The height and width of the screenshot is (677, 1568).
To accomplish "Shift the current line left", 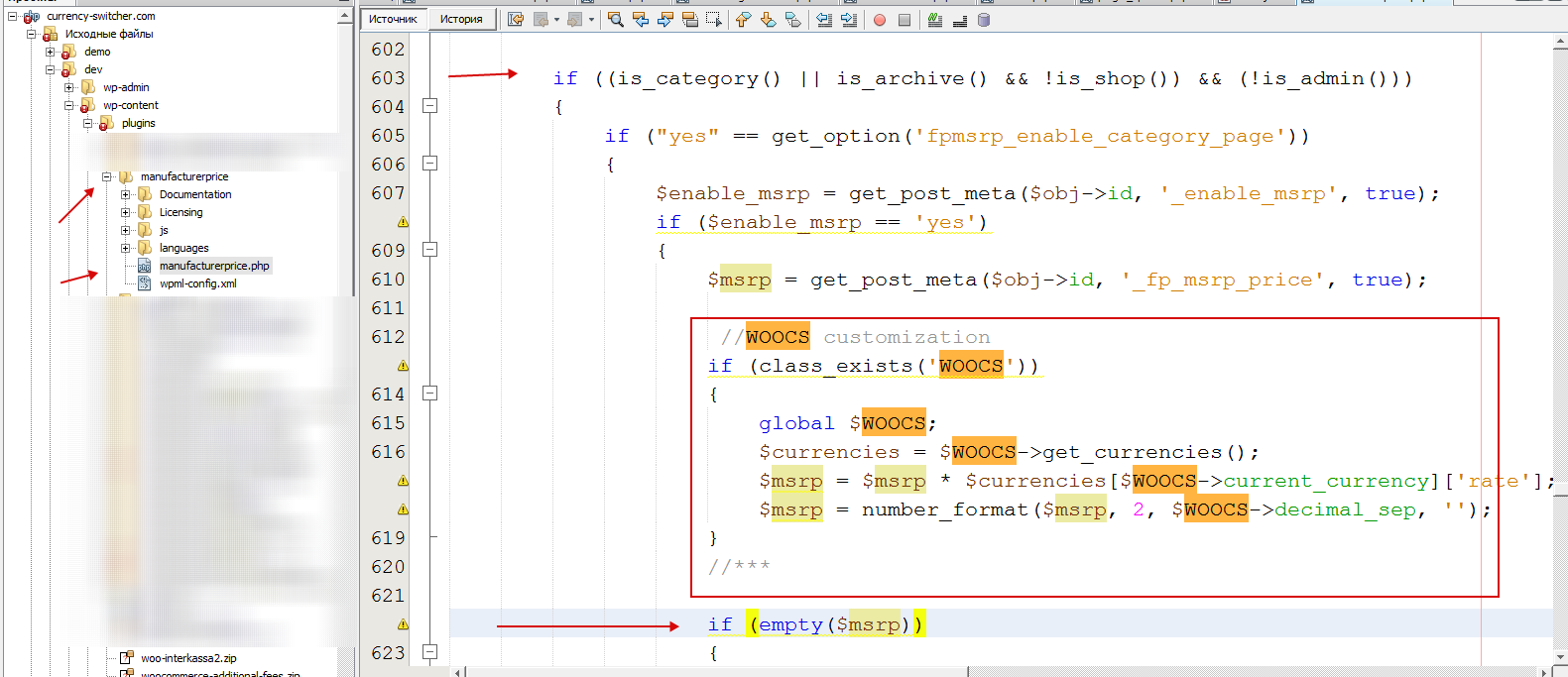I will pyautogui.click(x=824, y=20).
